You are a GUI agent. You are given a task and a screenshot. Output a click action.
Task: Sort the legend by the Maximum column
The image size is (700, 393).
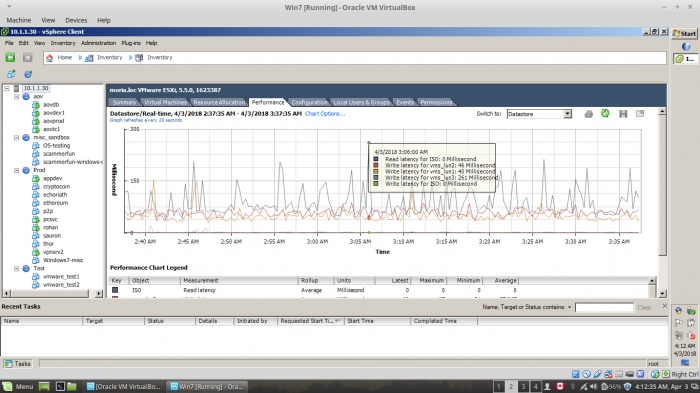point(428,280)
